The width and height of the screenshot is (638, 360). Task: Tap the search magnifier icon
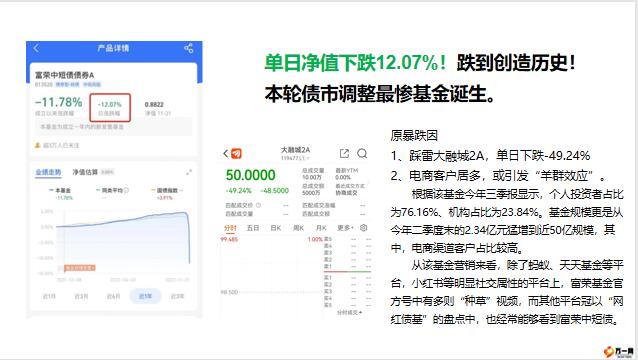pyautogui.click(x=362, y=153)
